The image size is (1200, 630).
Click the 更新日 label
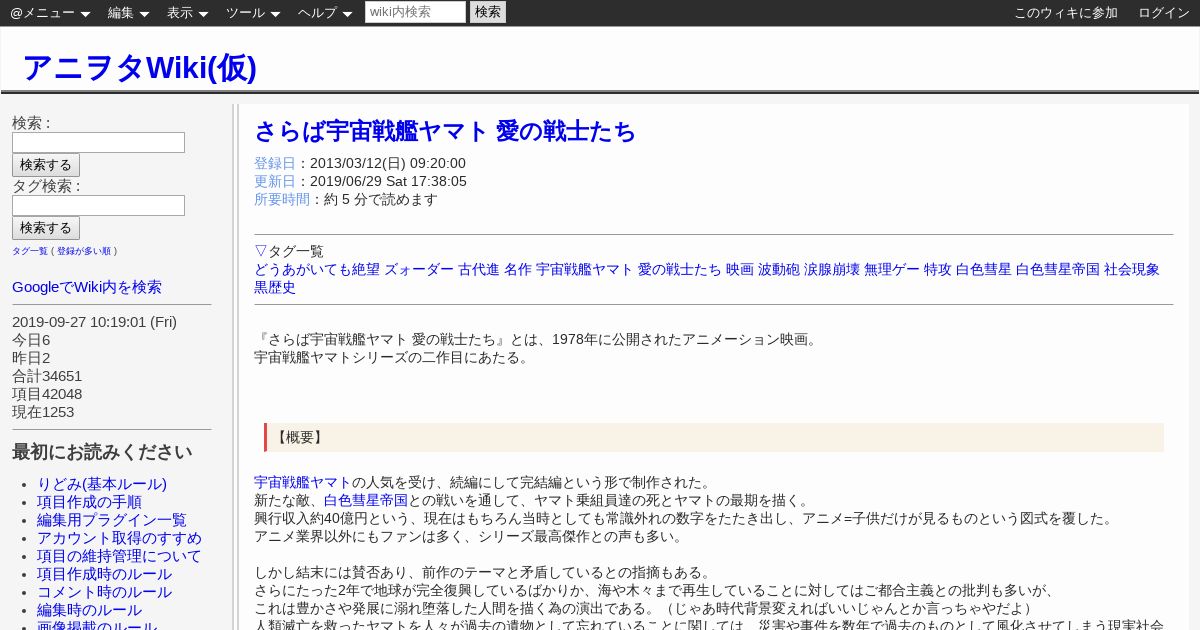(275, 181)
